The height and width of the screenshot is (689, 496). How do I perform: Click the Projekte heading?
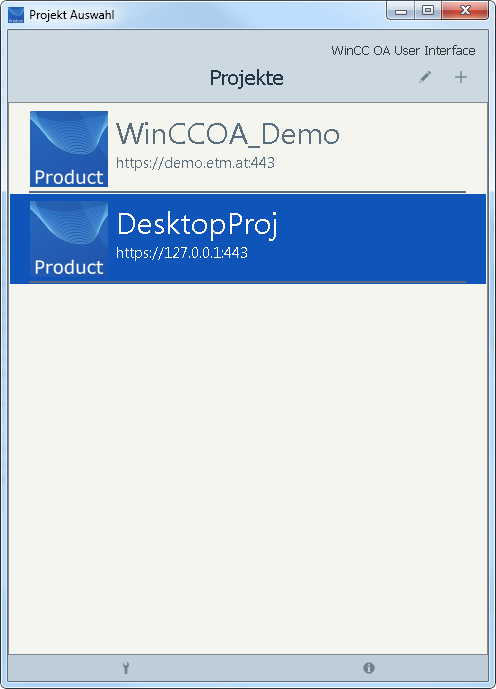pos(246,78)
